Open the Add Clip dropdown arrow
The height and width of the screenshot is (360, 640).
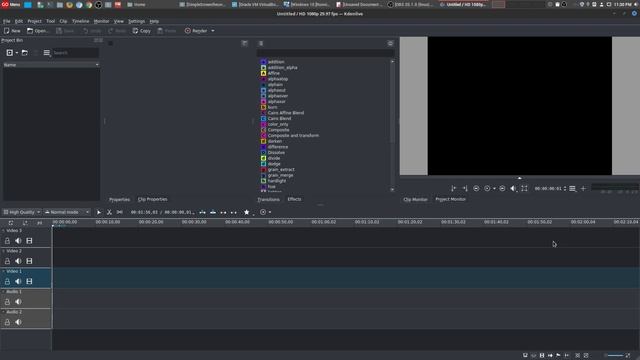17,53
